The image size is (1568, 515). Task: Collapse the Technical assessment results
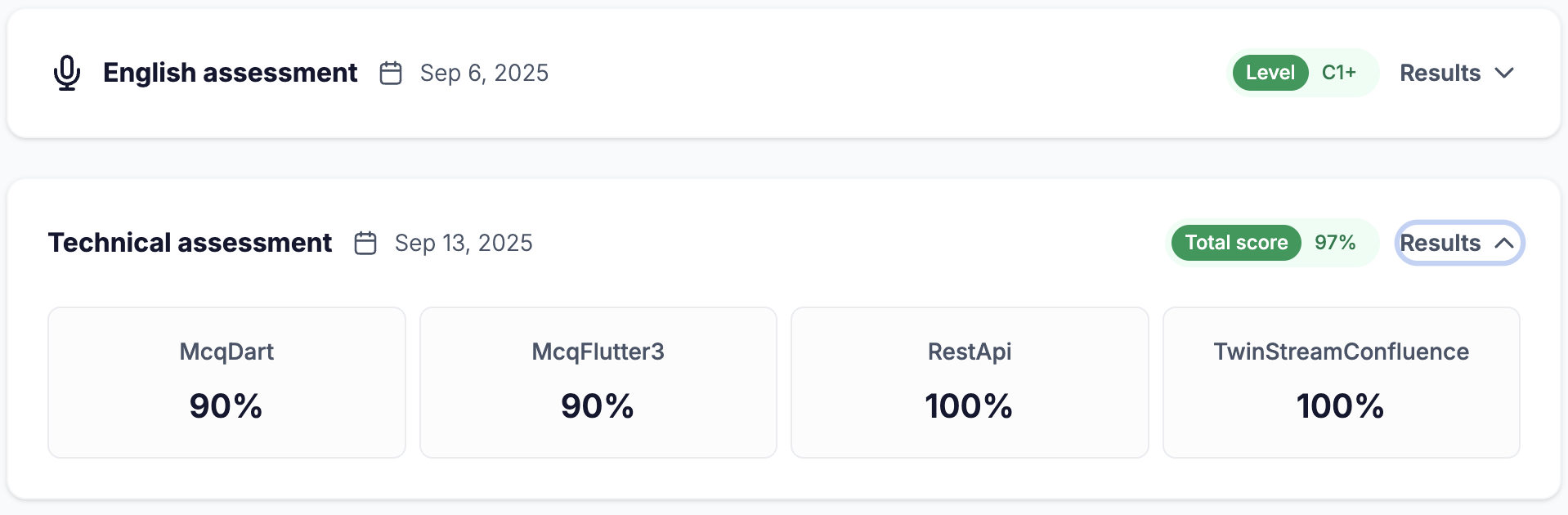(x=1458, y=243)
